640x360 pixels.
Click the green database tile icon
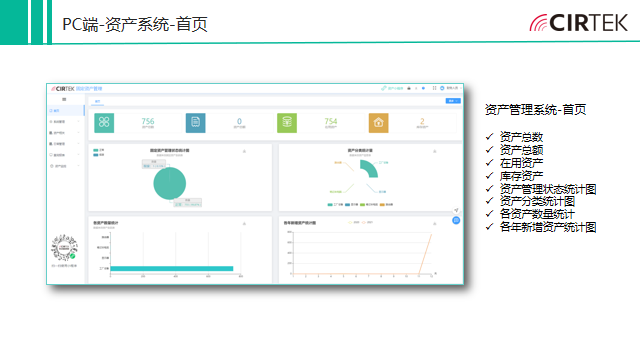pos(287,123)
